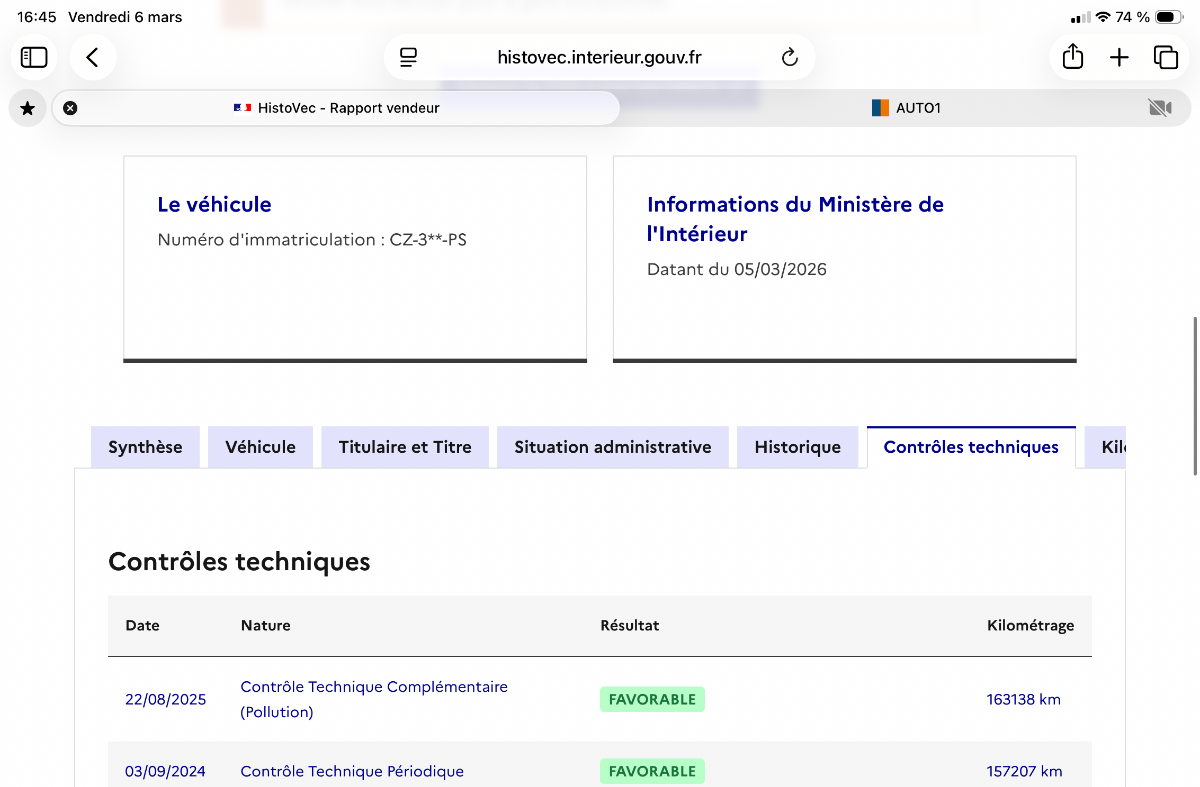The image size is (1200, 787).
Task: Select the Véhicule tab
Action: click(x=260, y=447)
